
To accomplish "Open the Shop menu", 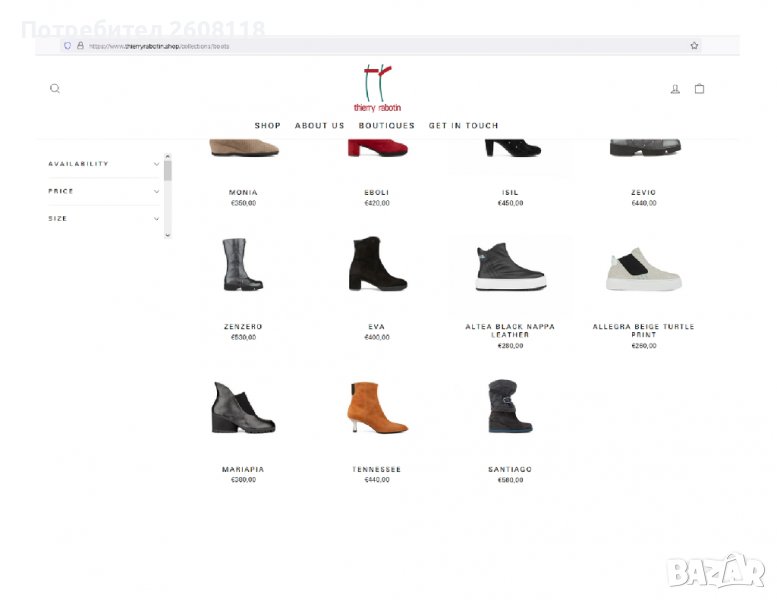I will tap(267, 126).
